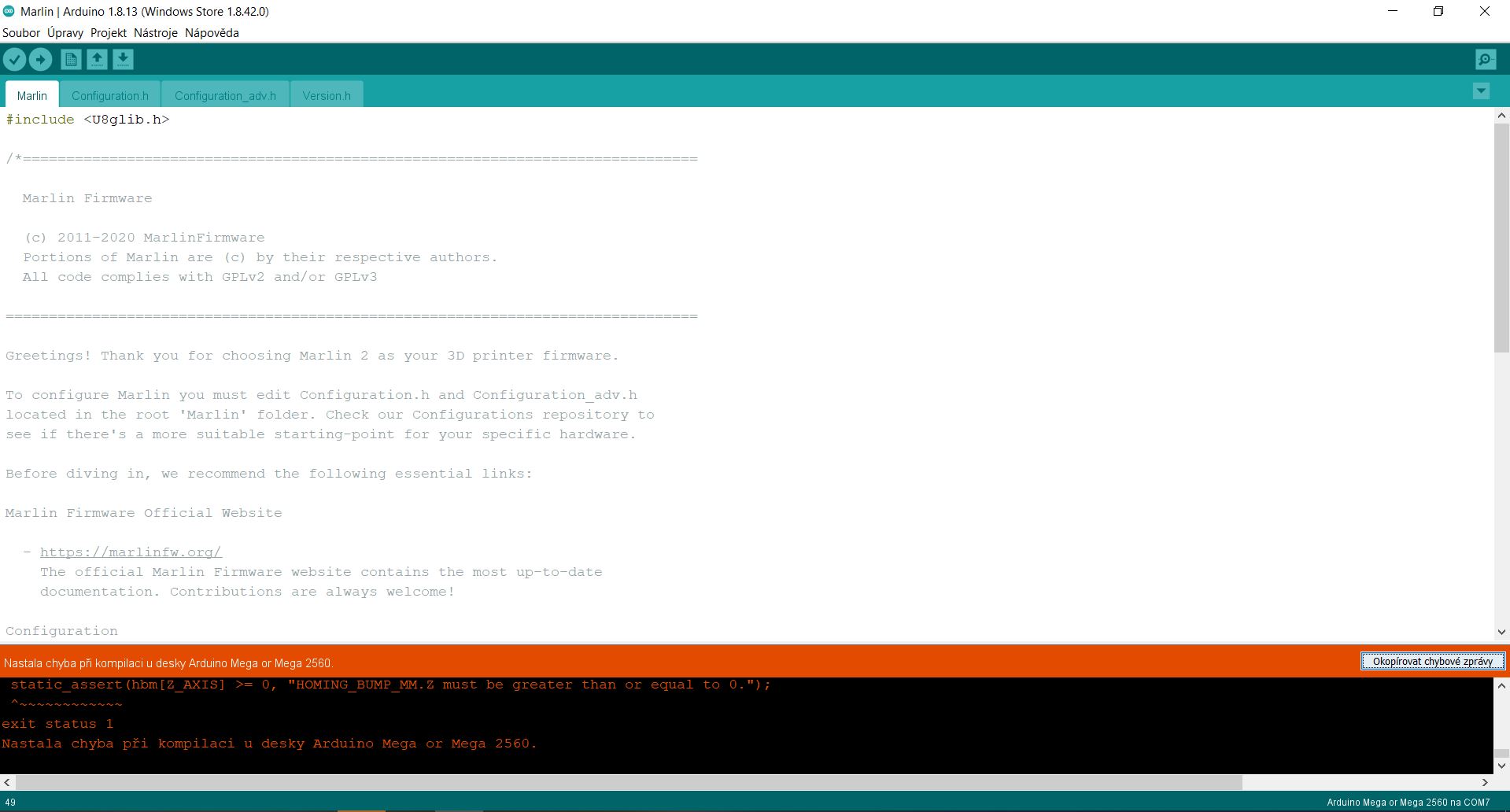Open the Serial Monitor magnifier icon
Image resolution: width=1510 pixels, height=812 pixels.
1486,60
